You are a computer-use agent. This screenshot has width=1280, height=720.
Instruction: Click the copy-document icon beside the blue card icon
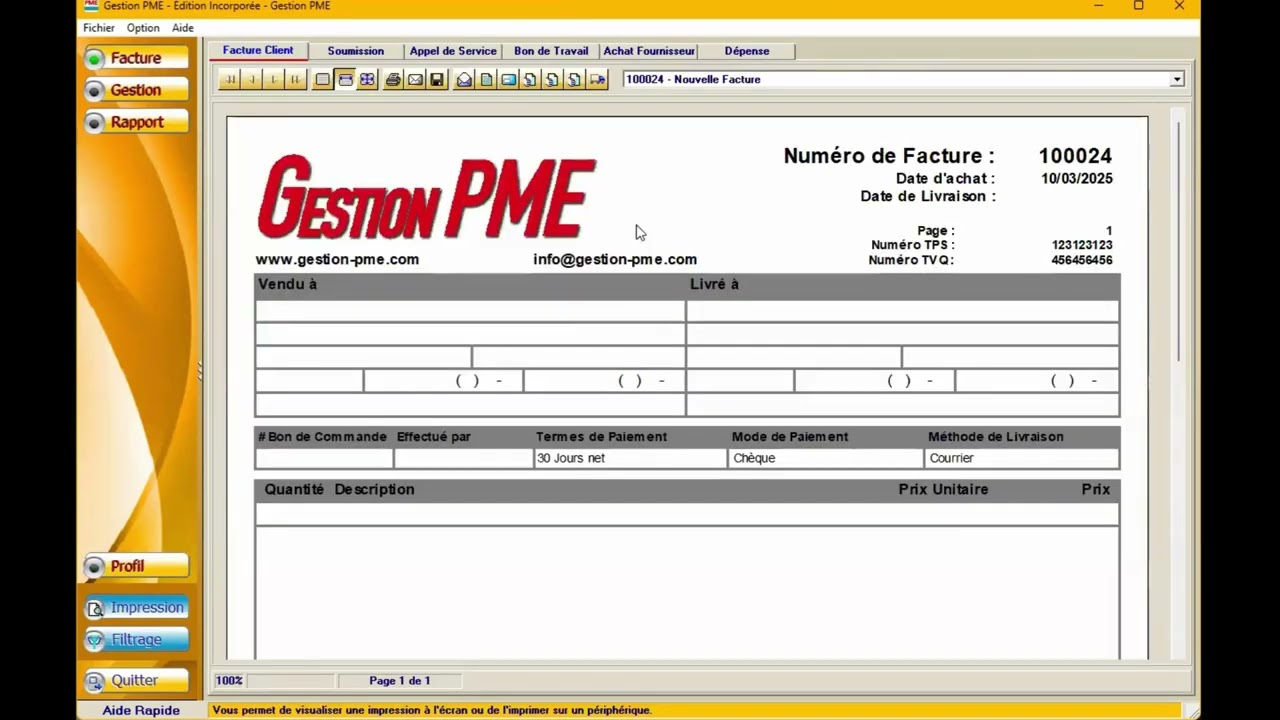pos(530,80)
